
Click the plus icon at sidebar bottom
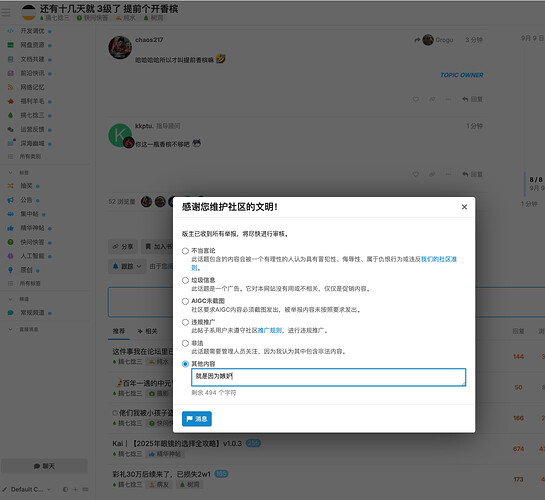pos(75,489)
